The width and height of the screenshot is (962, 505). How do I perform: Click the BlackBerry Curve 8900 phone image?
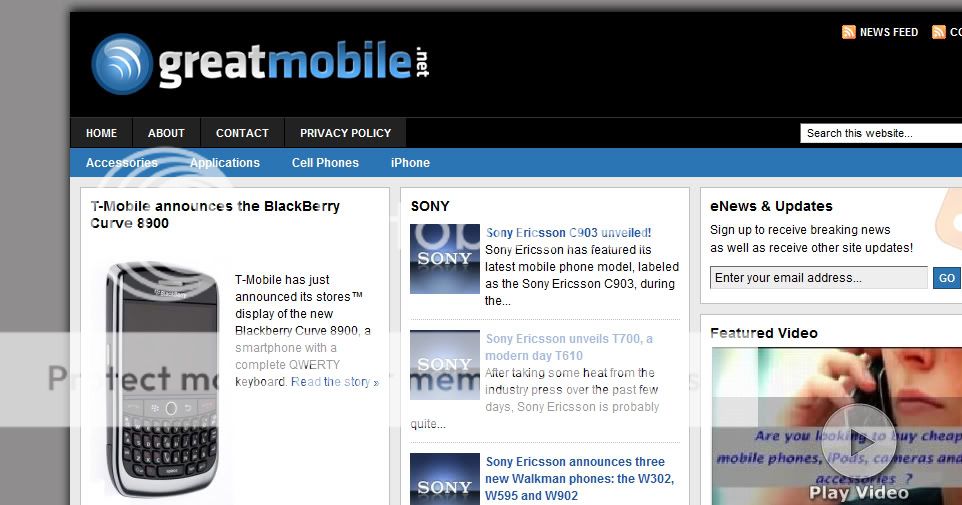click(x=162, y=379)
